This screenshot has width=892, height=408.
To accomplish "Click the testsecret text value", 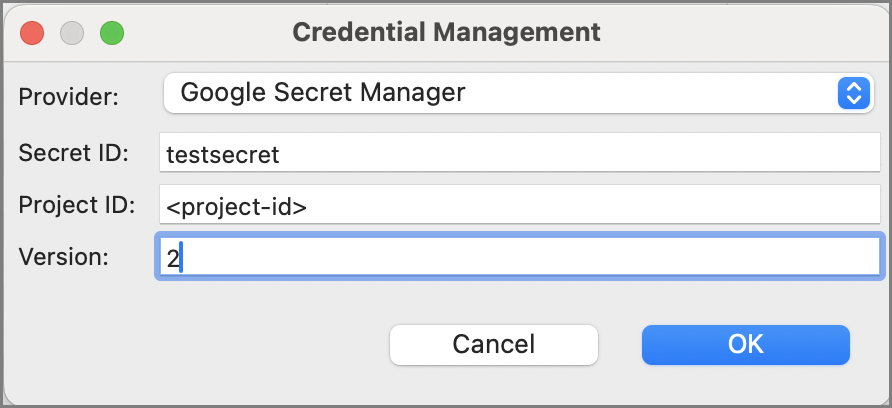I will pyautogui.click(x=223, y=154).
